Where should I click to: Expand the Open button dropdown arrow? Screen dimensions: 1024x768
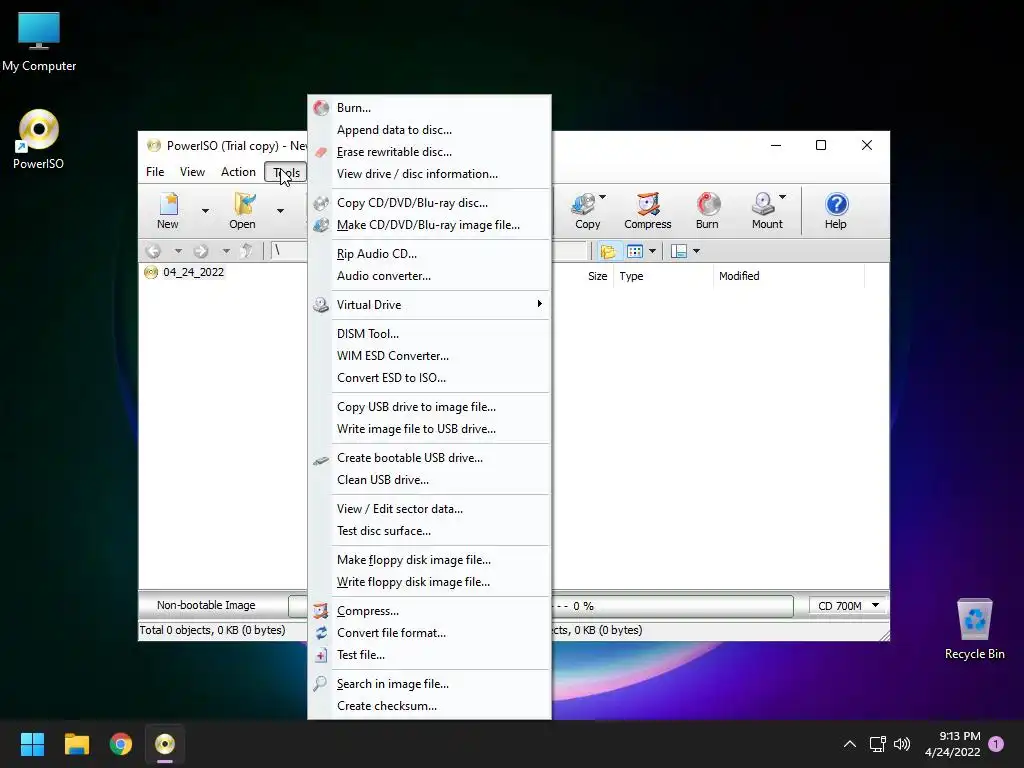280,211
